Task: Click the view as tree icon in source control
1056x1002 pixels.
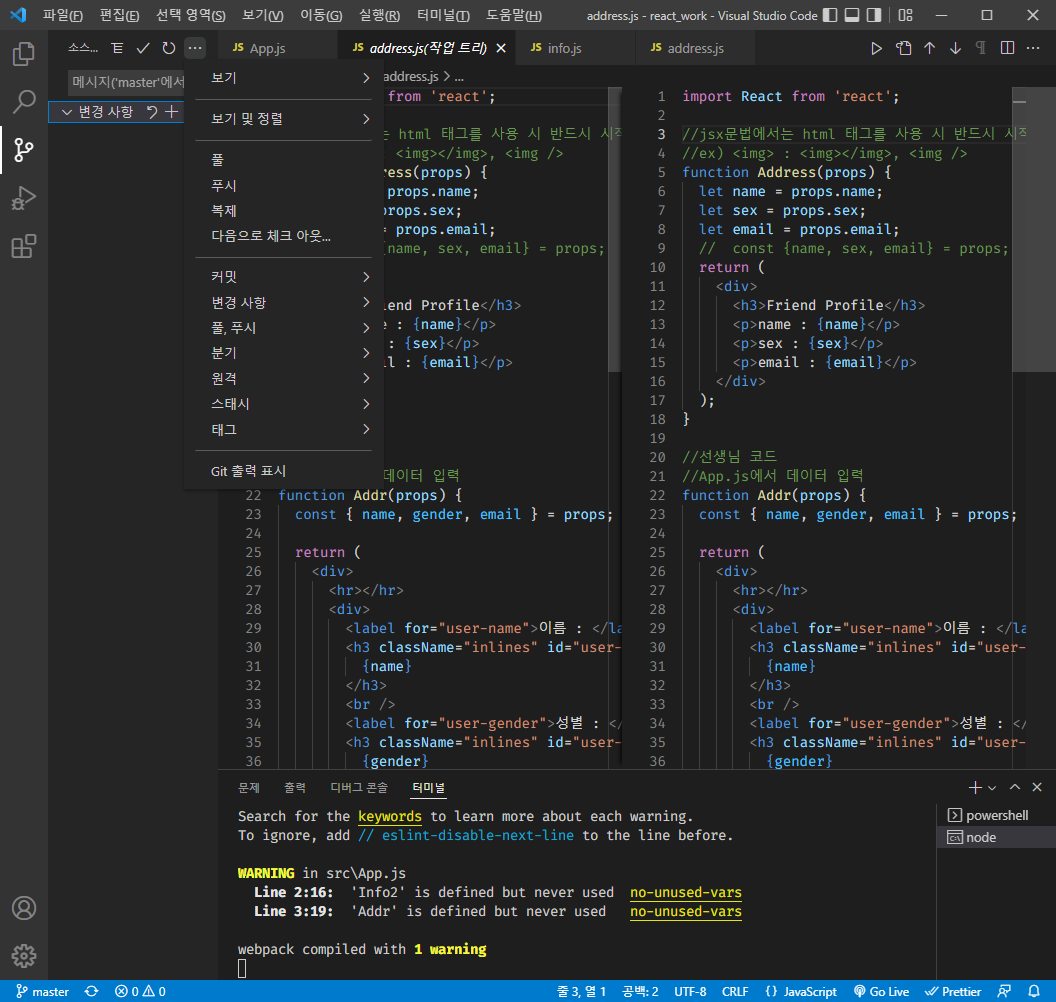Action: [x=117, y=48]
